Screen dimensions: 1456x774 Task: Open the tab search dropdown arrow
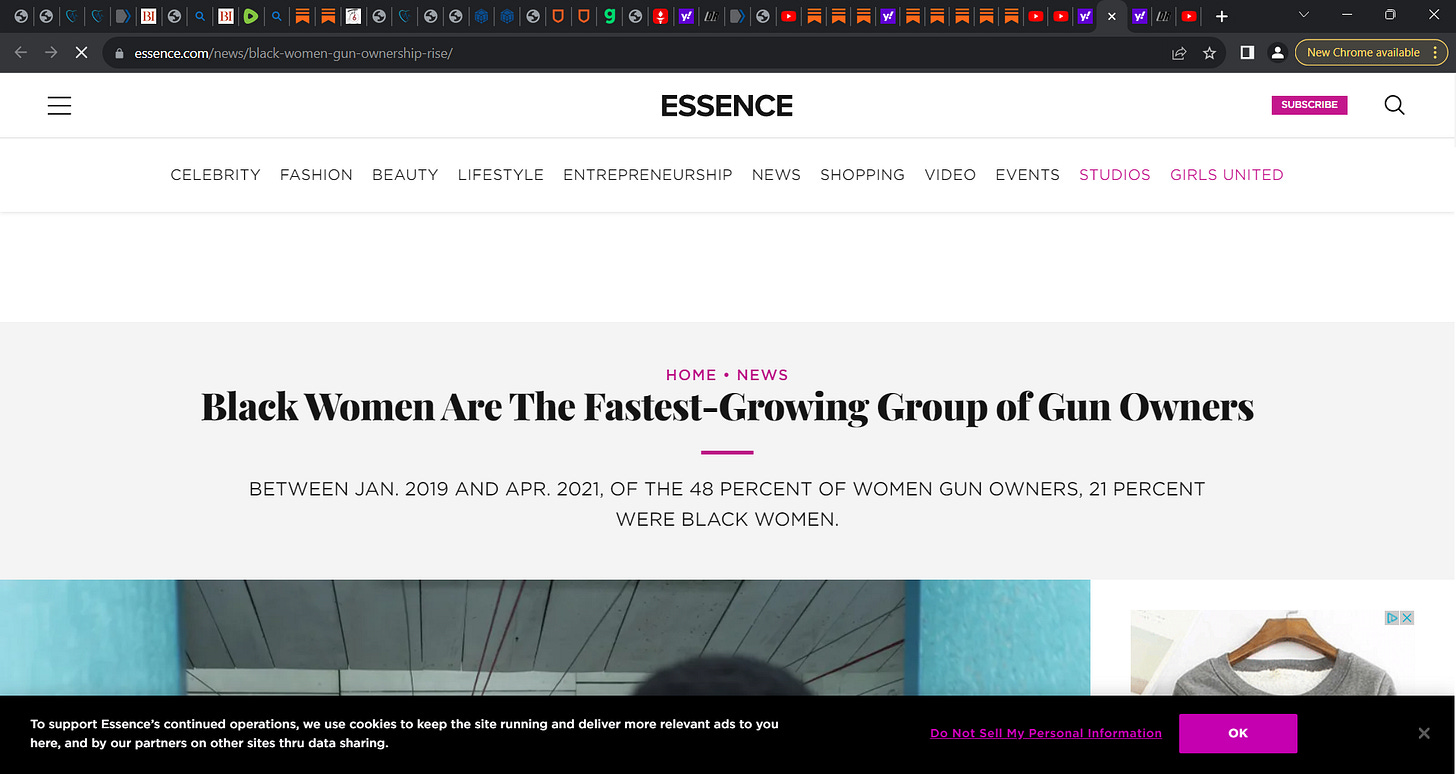[x=1304, y=15]
